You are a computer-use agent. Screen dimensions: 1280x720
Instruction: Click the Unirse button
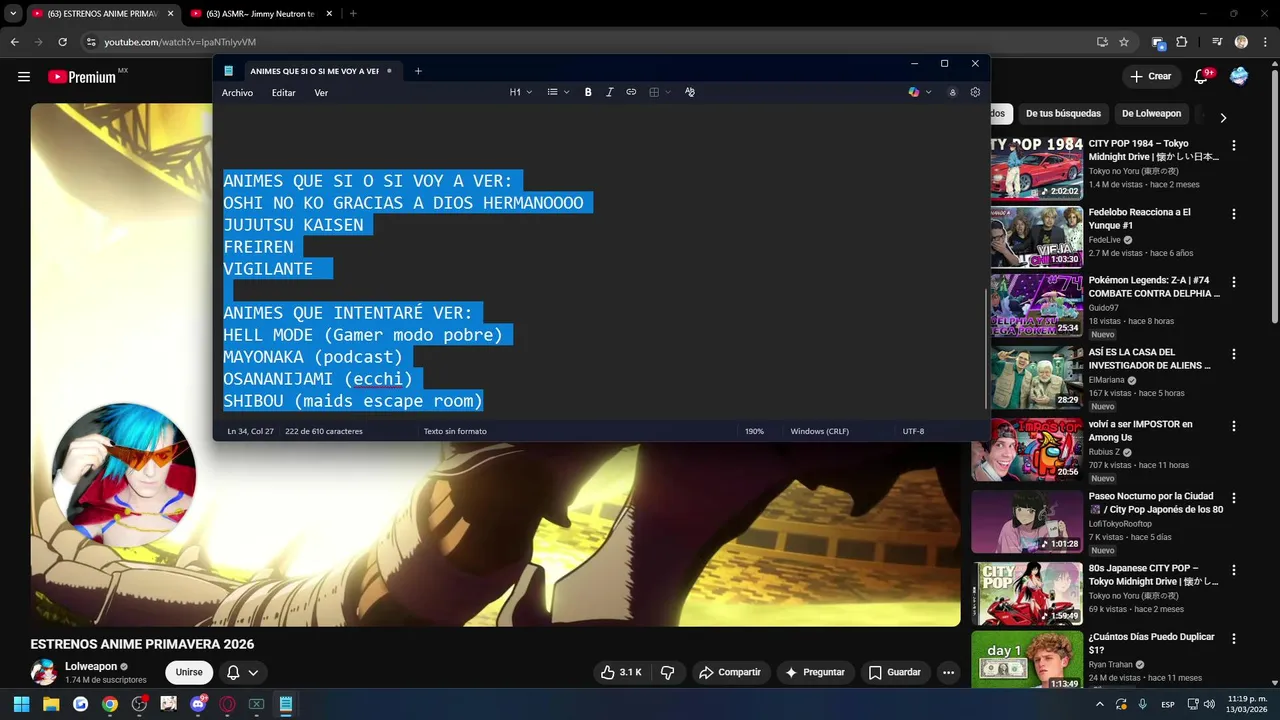[x=189, y=672]
